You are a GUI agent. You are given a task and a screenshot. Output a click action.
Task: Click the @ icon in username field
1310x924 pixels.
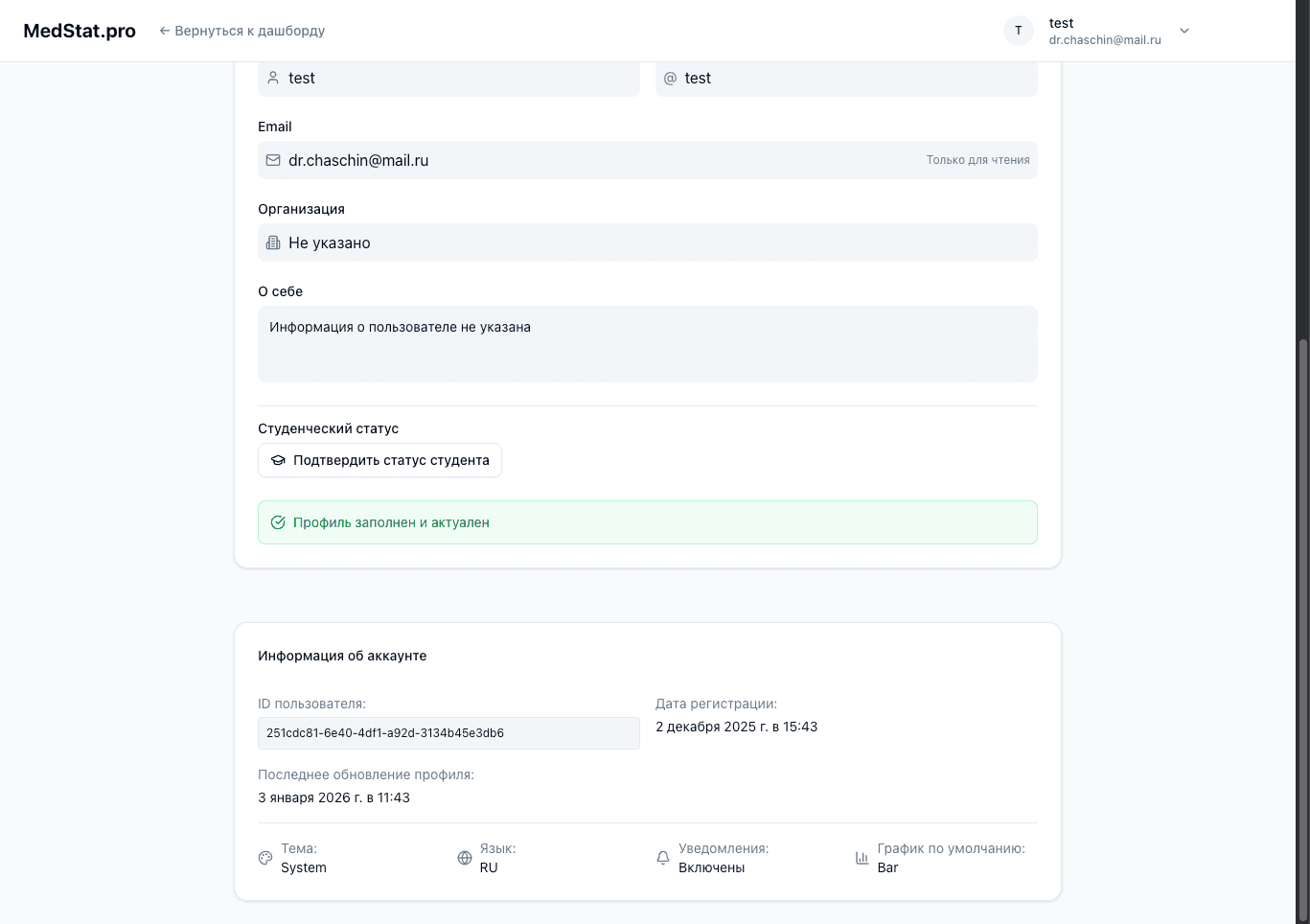click(670, 78)
